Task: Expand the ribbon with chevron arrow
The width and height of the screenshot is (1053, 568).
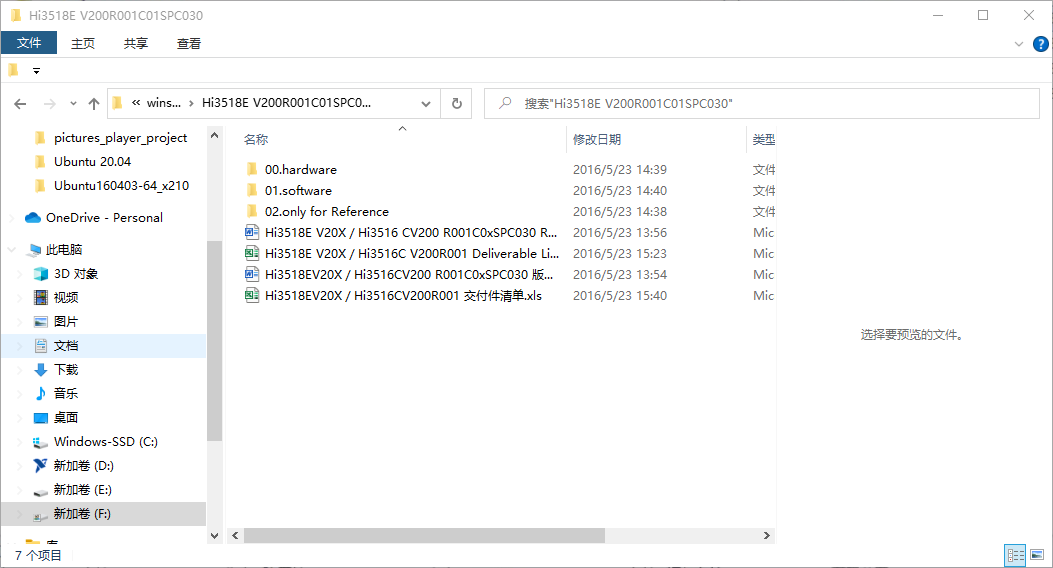Action: coord(1019,44)
